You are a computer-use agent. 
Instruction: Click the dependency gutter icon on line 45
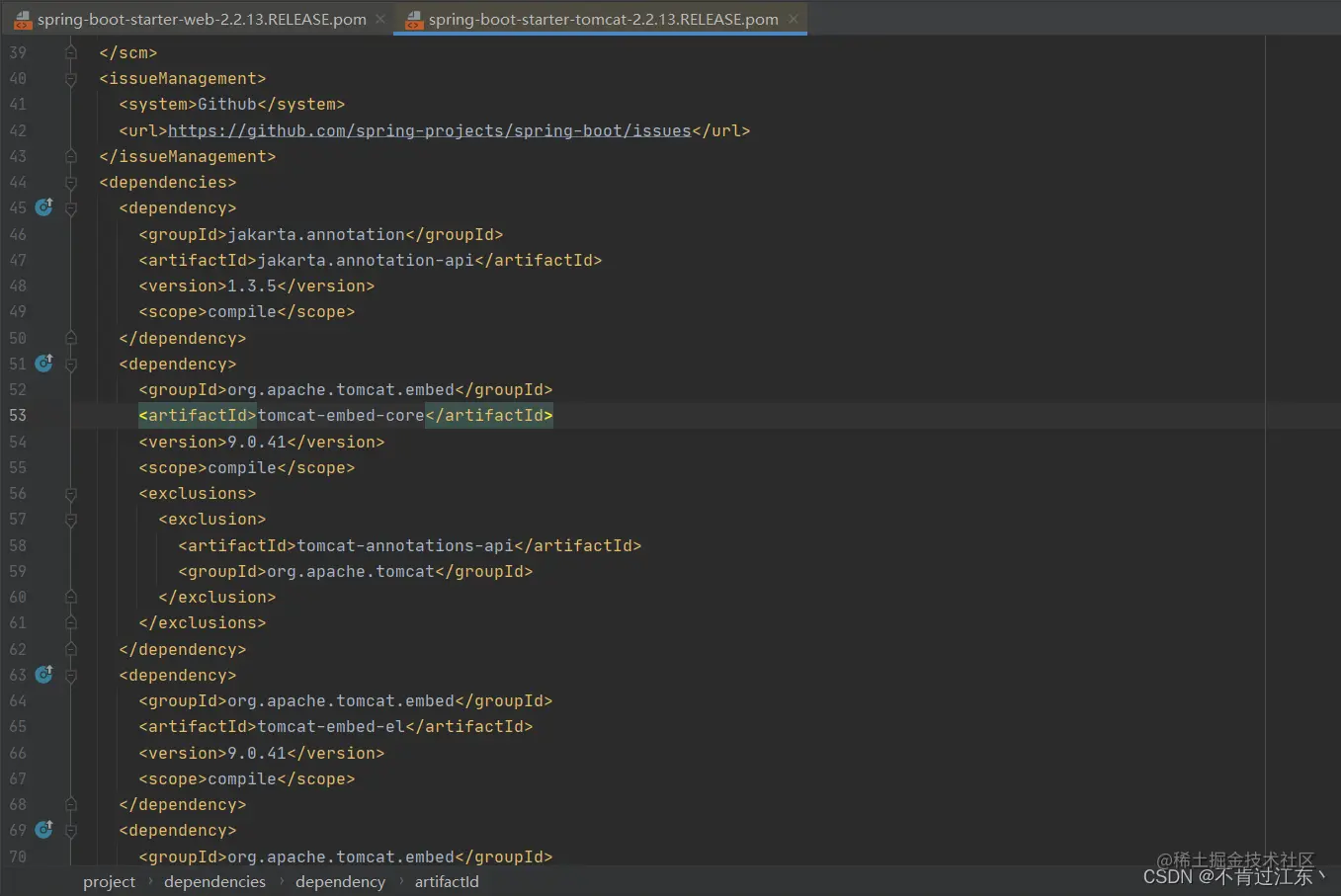tap(43, 207)
